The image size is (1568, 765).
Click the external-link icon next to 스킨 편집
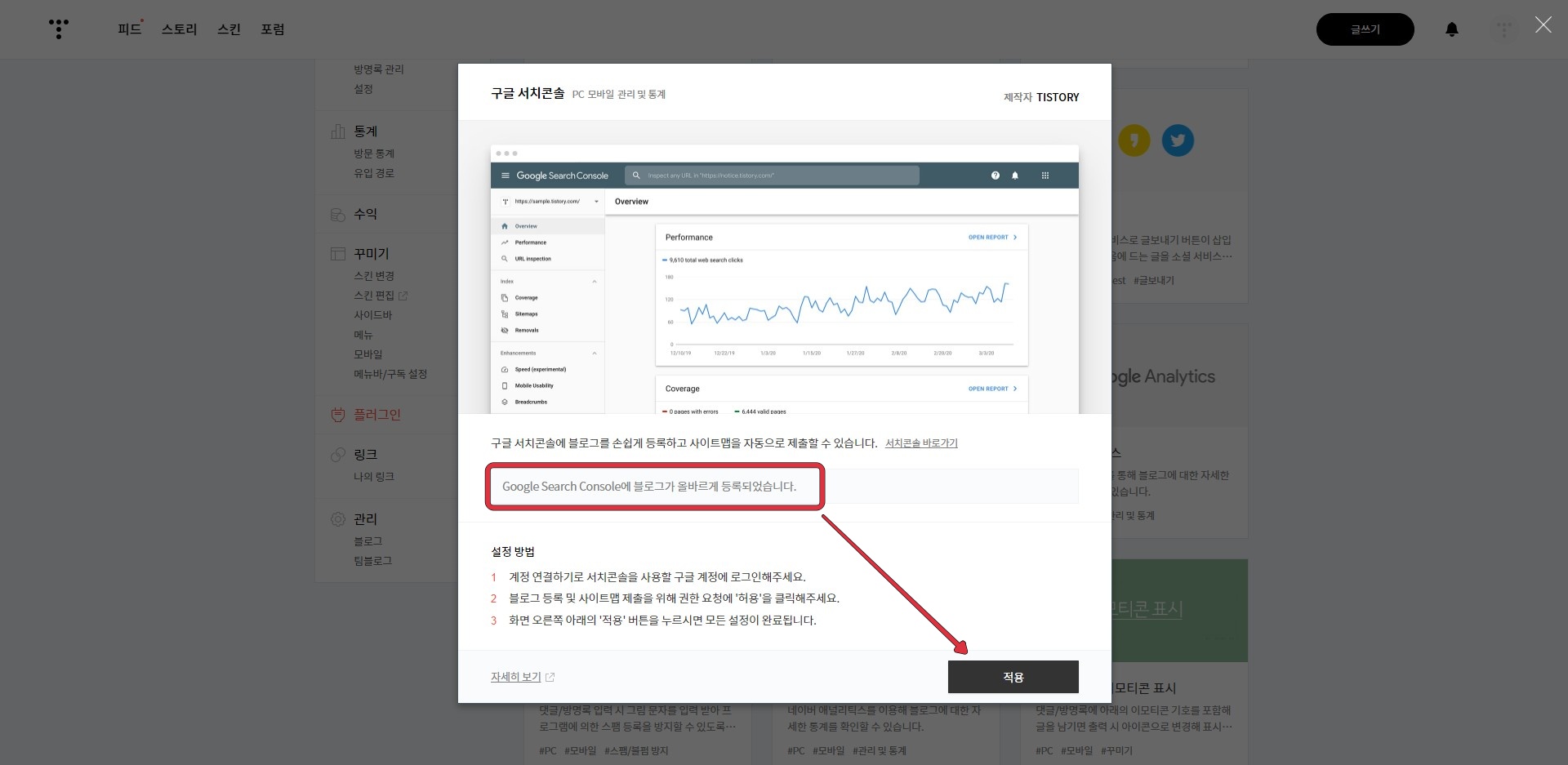pos(403,296)
